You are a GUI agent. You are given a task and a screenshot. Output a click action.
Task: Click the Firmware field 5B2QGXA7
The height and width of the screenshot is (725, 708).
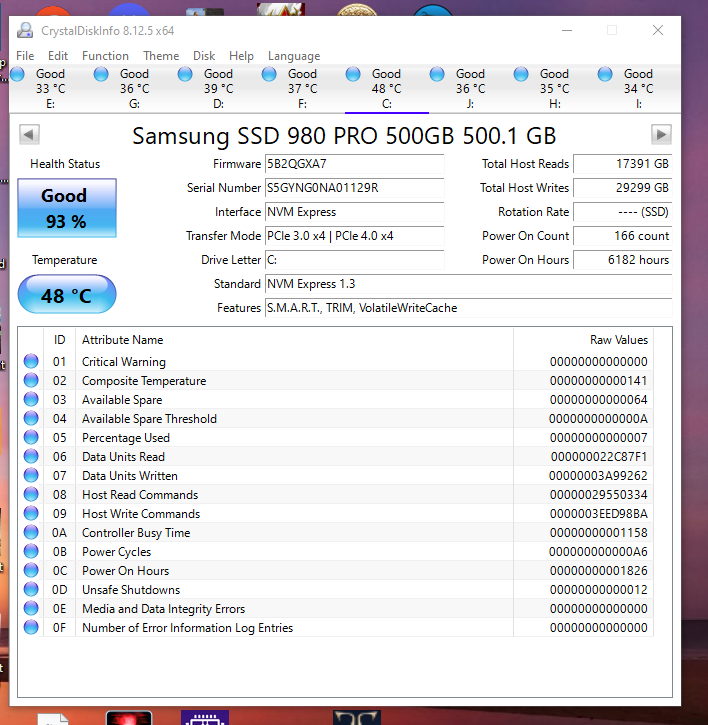354,164
